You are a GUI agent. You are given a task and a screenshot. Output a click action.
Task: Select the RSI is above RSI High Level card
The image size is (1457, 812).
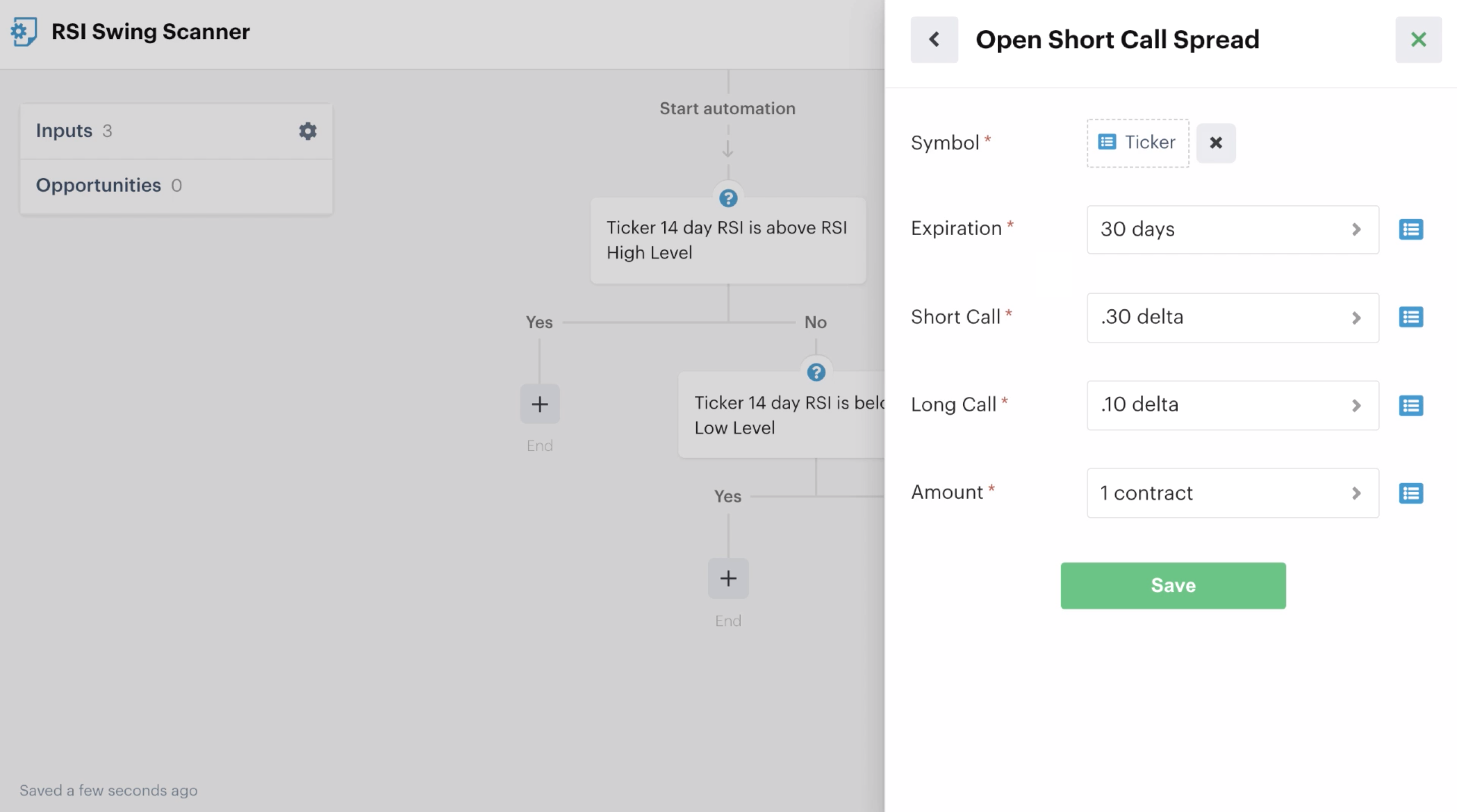(728, 240)
